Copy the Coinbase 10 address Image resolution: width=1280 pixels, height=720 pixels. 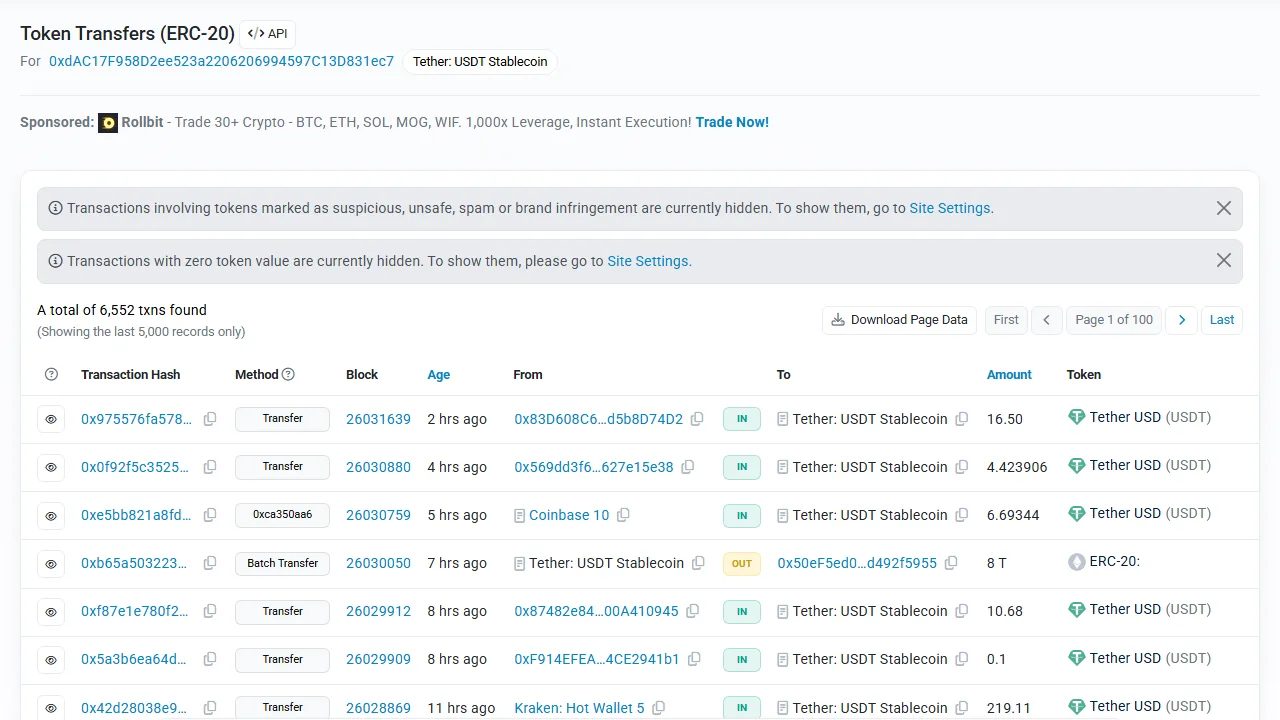click(623, 515)
